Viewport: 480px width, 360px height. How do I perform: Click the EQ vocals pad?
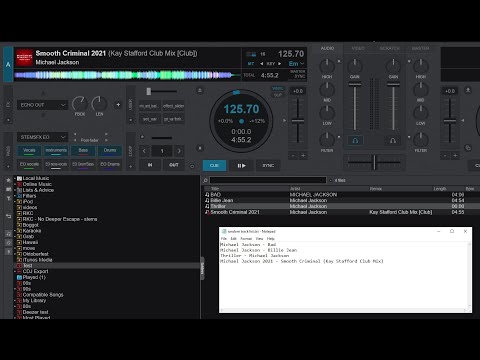pyautogui.click(x=29, y=164)
